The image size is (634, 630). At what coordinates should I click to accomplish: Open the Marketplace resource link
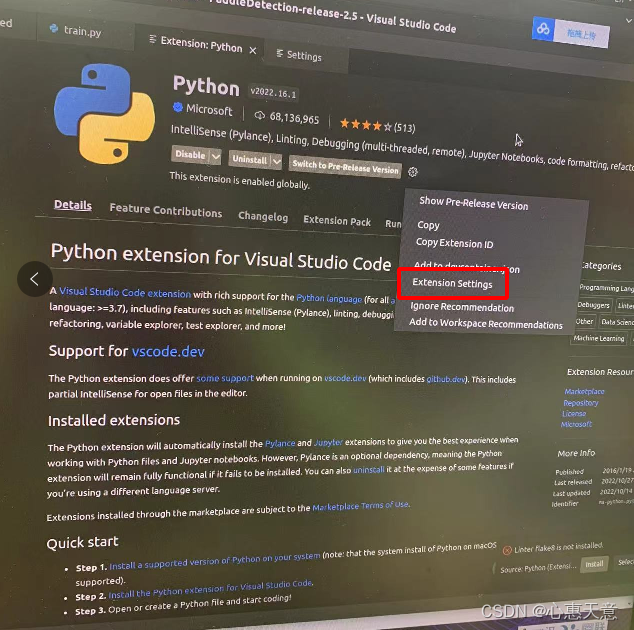tap(584, 391)
